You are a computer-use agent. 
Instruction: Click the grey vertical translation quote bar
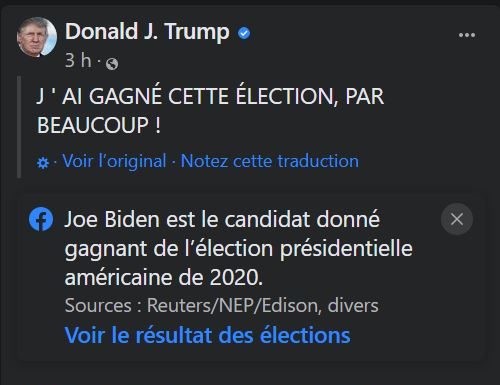(19, 127)
